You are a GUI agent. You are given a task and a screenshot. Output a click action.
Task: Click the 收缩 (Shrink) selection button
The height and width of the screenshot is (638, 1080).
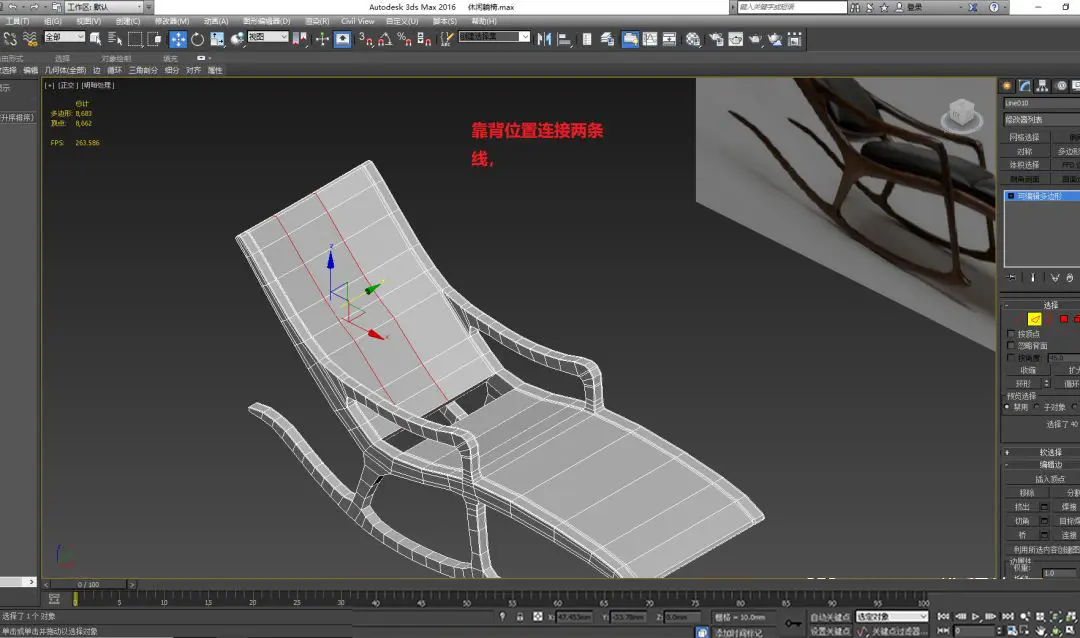tap(1028, 370)
